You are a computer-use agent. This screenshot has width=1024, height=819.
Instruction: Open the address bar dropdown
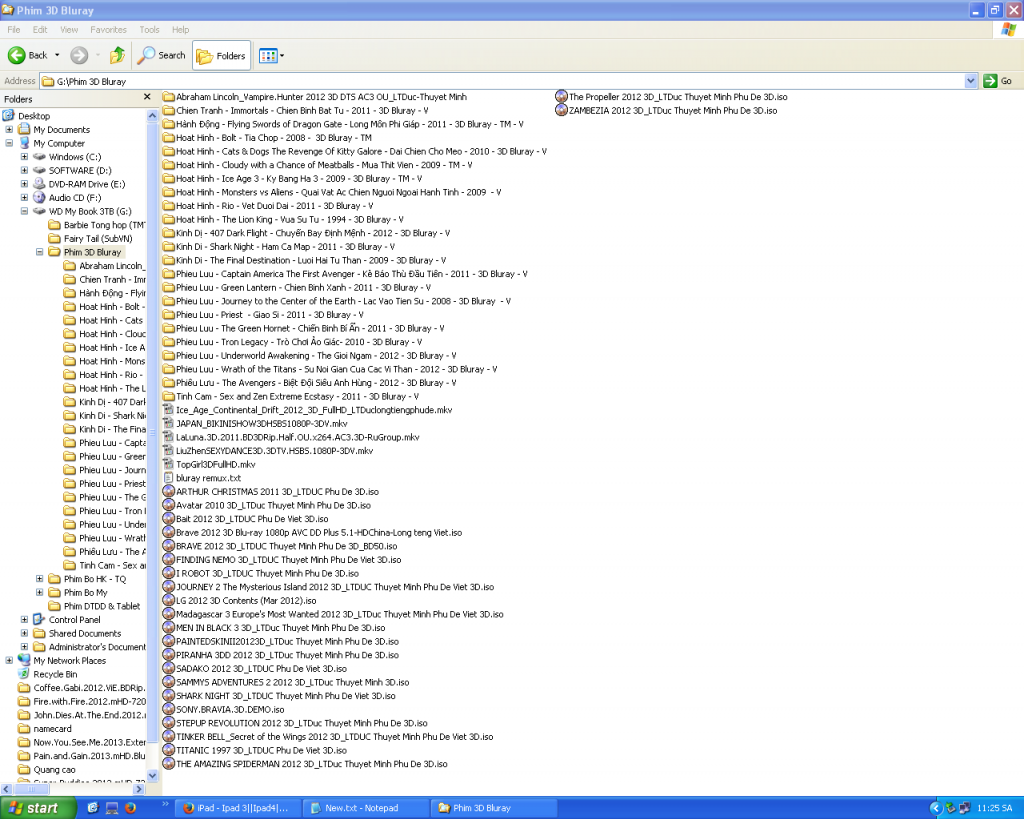970,81
